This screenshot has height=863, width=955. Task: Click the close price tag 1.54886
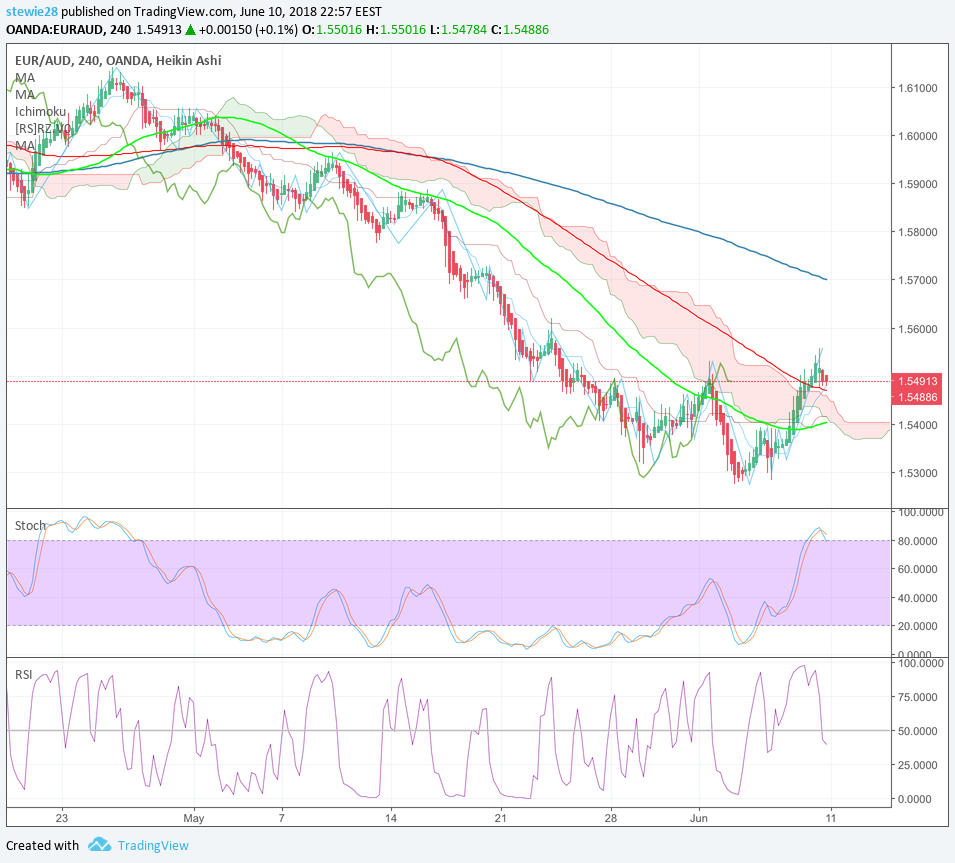coord(917,397)
